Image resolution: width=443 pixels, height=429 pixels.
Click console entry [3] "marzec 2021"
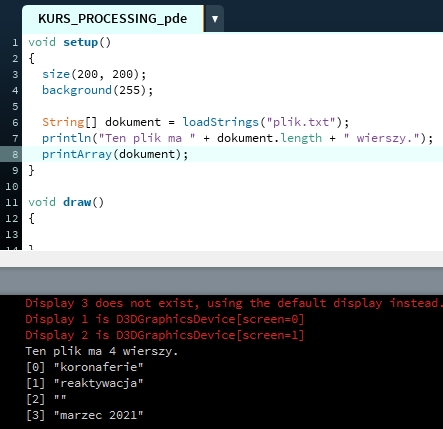click(85, 415)
